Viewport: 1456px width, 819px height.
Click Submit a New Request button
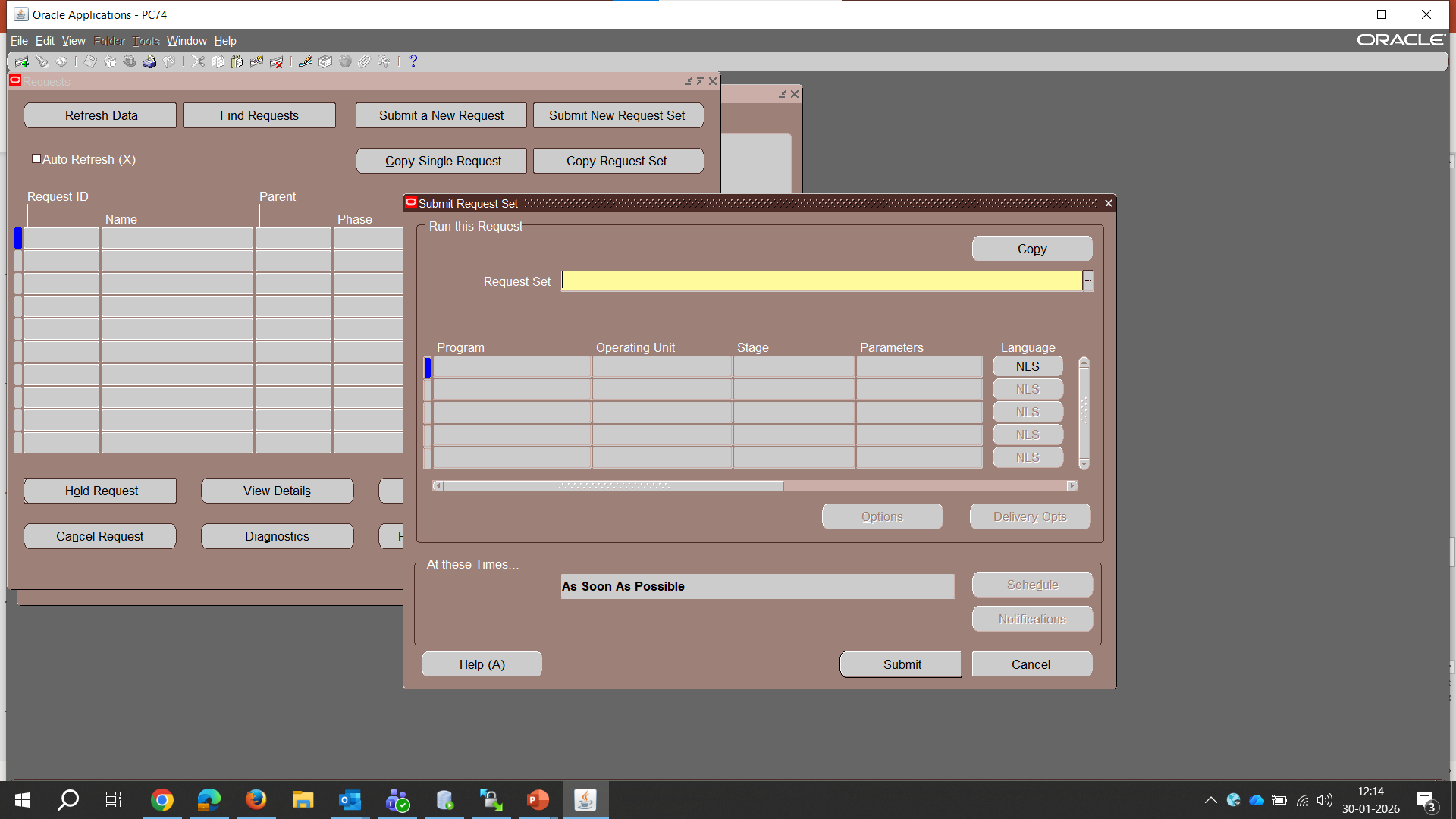(441, 115)
